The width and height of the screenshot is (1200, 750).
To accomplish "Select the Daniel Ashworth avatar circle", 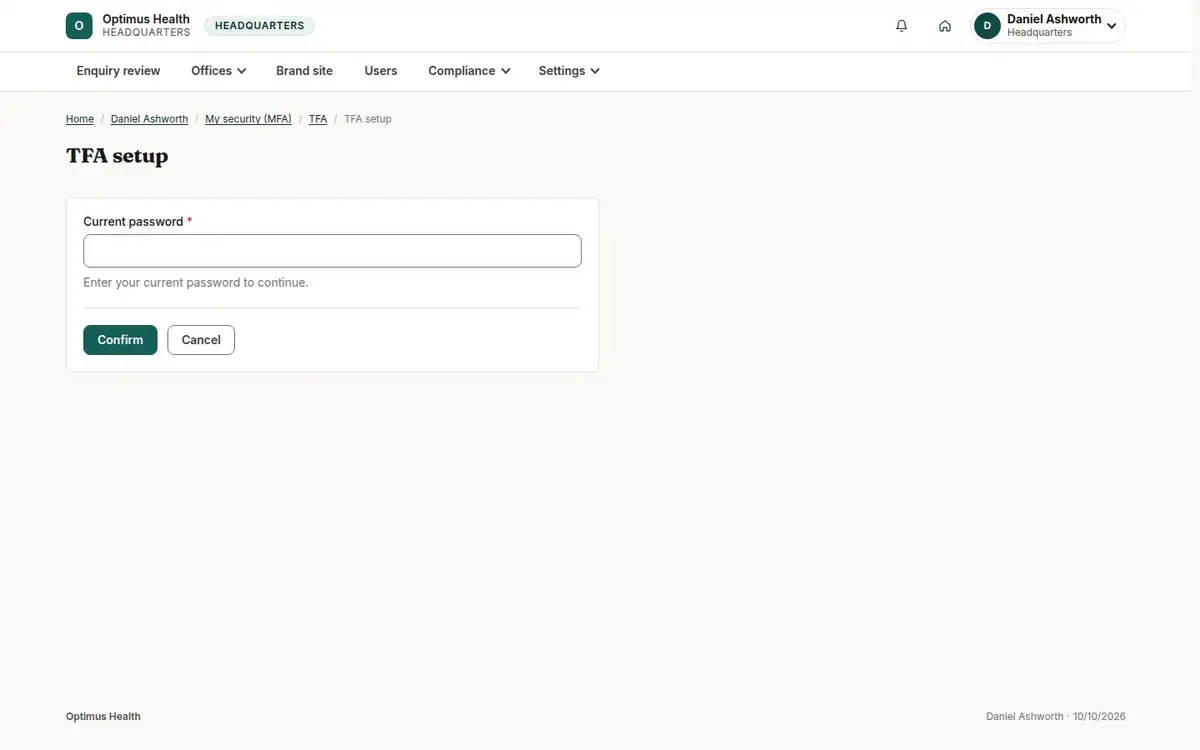I will 987,26.
